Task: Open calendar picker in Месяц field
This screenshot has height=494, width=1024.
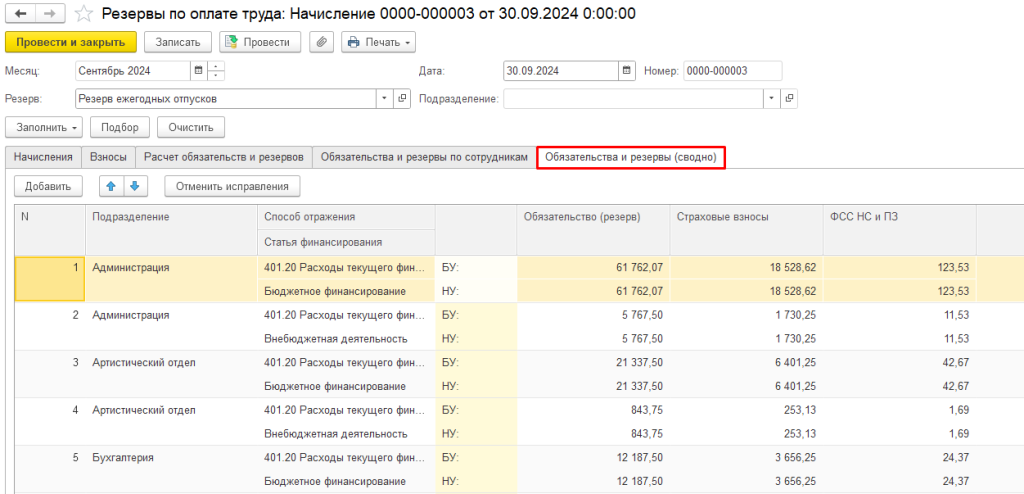Action: (x=198, y=71)
